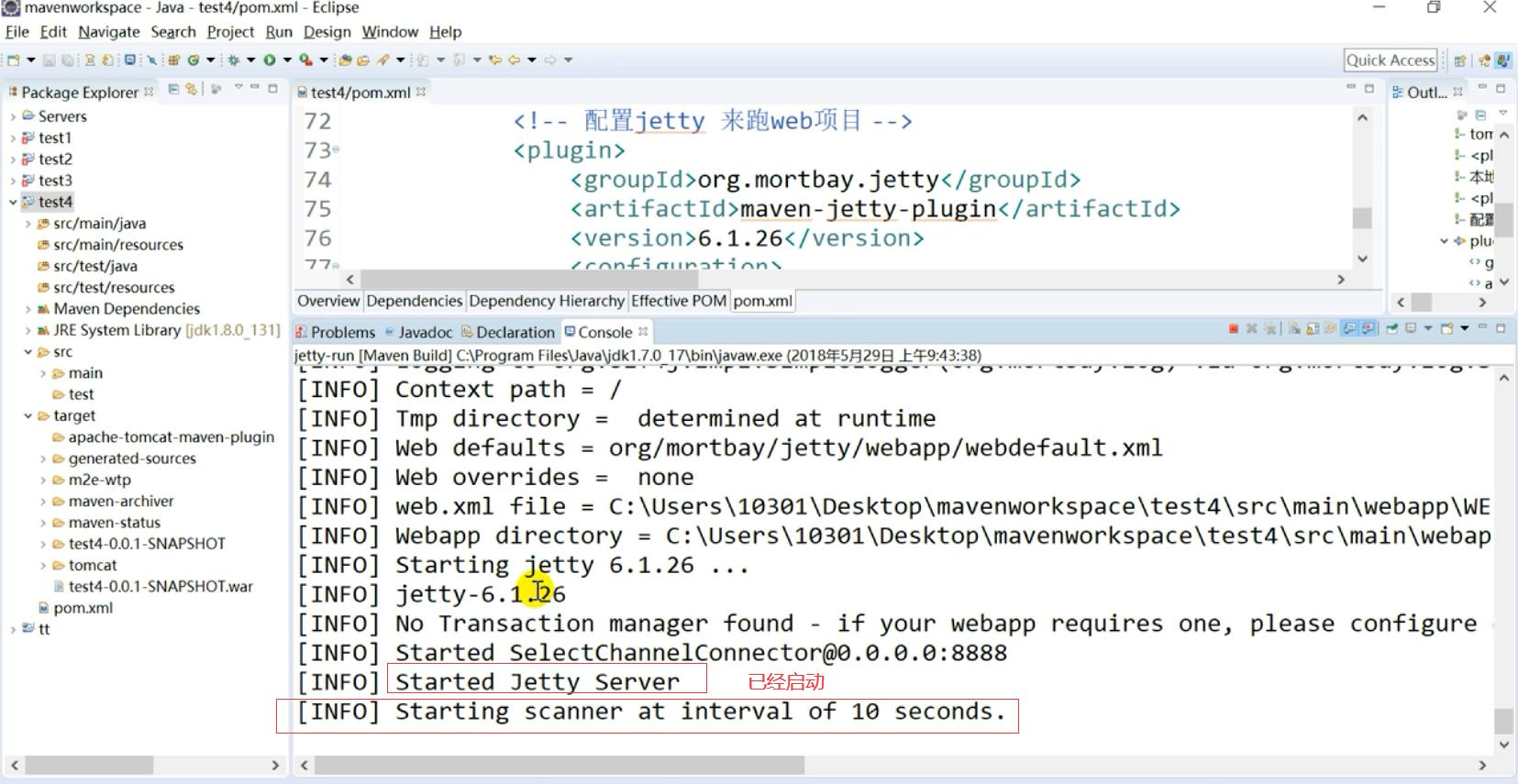Click the Run External Tools icon
The height and width of the screenshot is (784, 1518).
pyautogui.click(x=305, y=61)
